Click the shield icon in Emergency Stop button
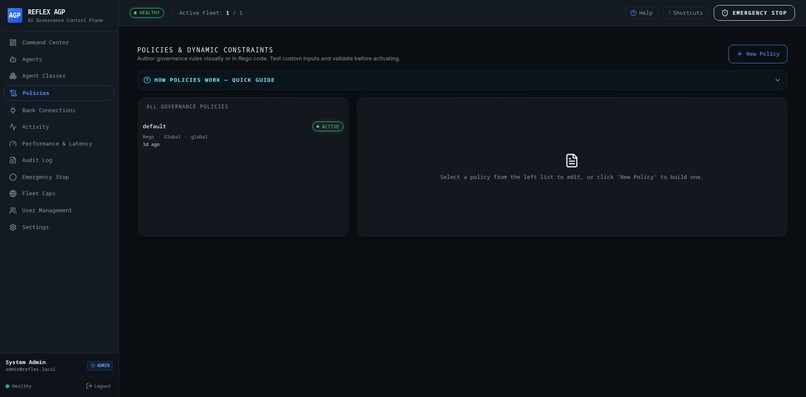Image resolution: width=806 pixels, height=397 pixels. [725, 13]
